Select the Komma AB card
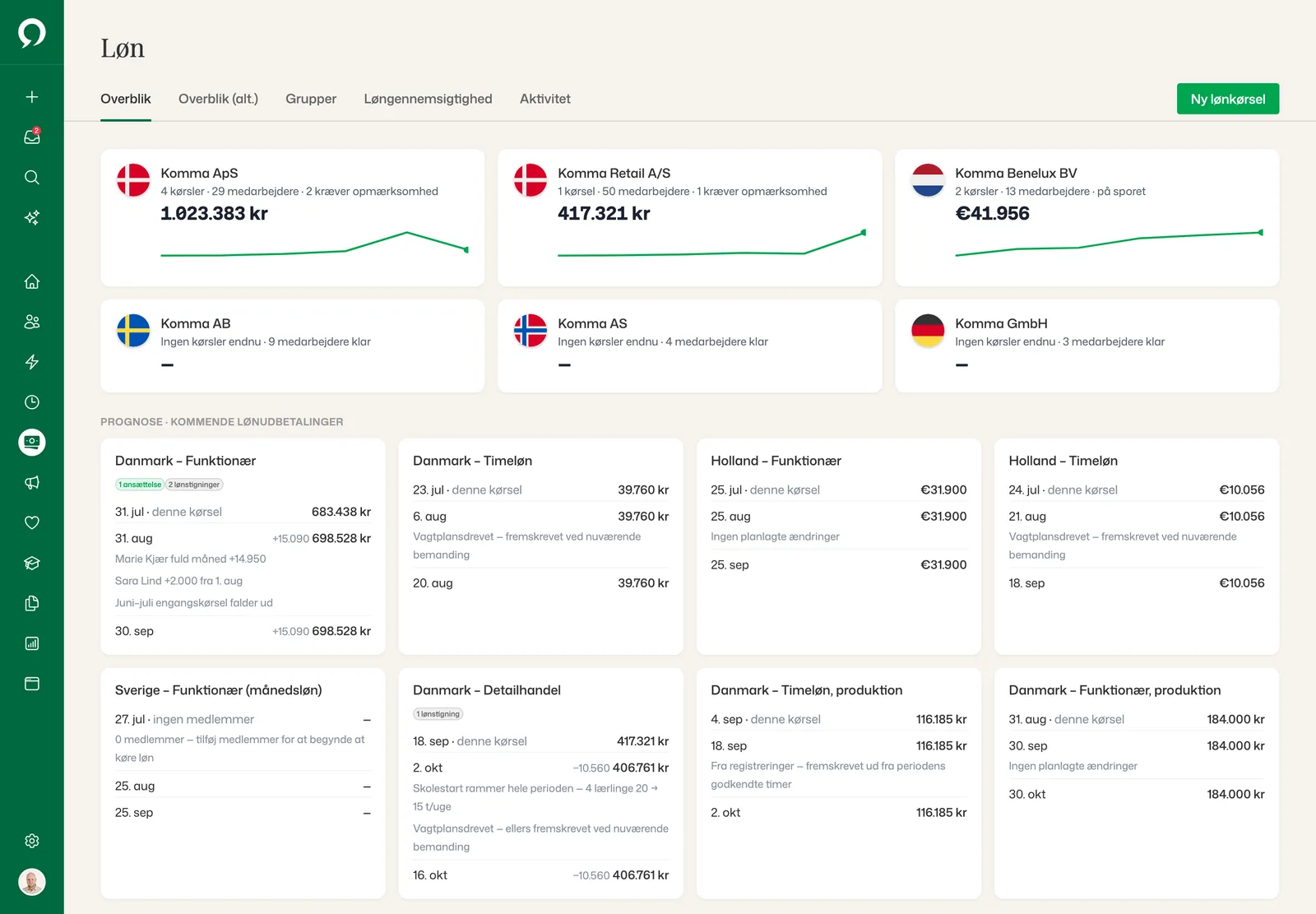1316x914 pixels. coord(293,346)
